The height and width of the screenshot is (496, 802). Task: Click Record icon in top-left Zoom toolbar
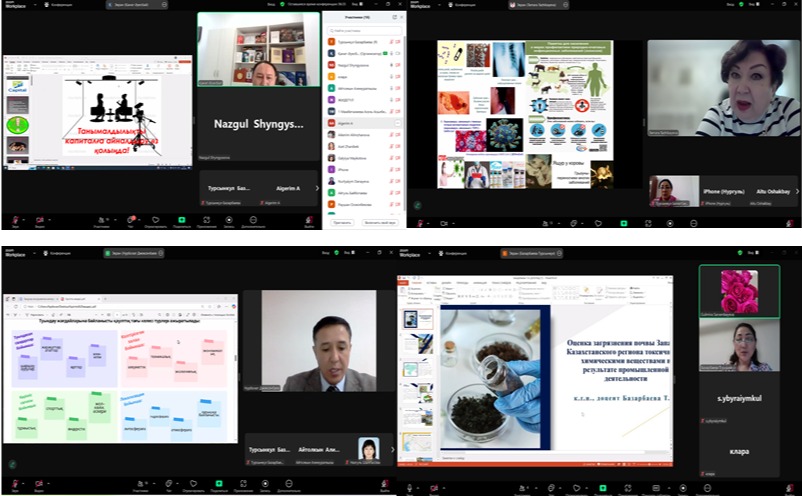[229, 219]
